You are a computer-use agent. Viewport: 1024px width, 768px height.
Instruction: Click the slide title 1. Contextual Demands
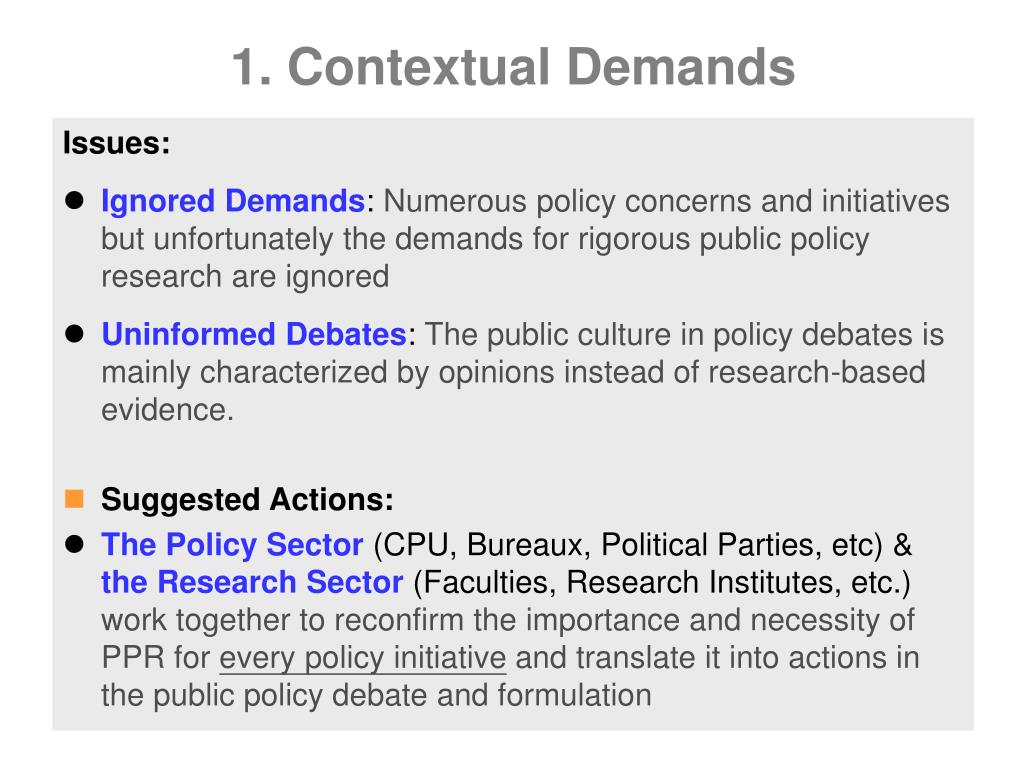(513, 67)
